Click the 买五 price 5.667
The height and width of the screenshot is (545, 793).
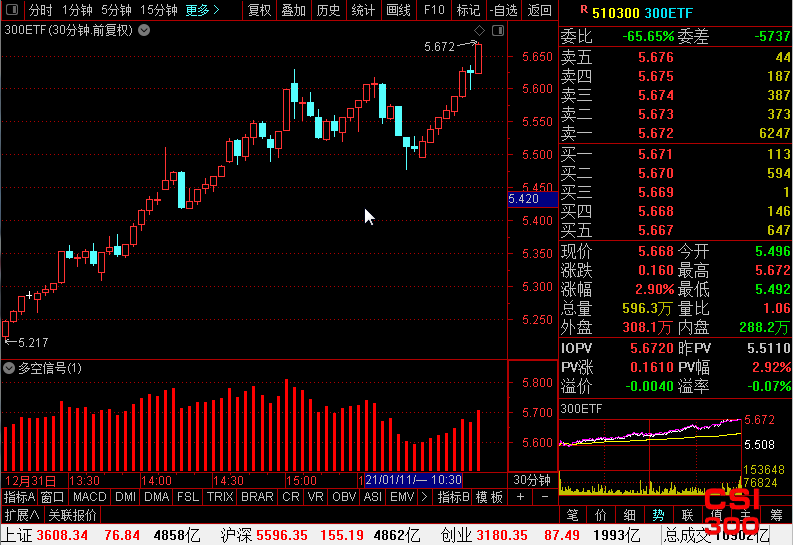coord(656,231)
